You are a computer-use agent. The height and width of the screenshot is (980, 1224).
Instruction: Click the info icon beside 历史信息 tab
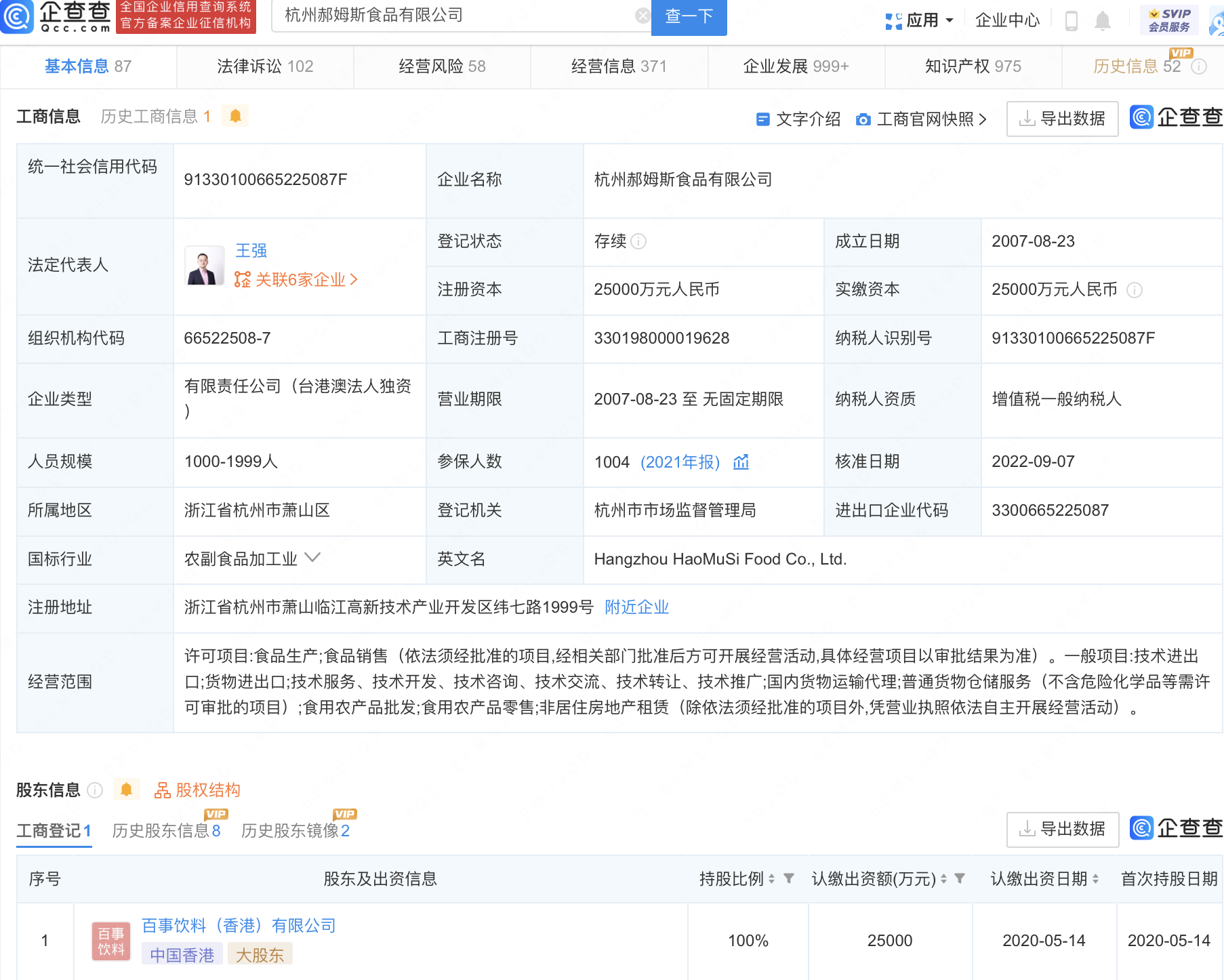(x=1199, y=66)
